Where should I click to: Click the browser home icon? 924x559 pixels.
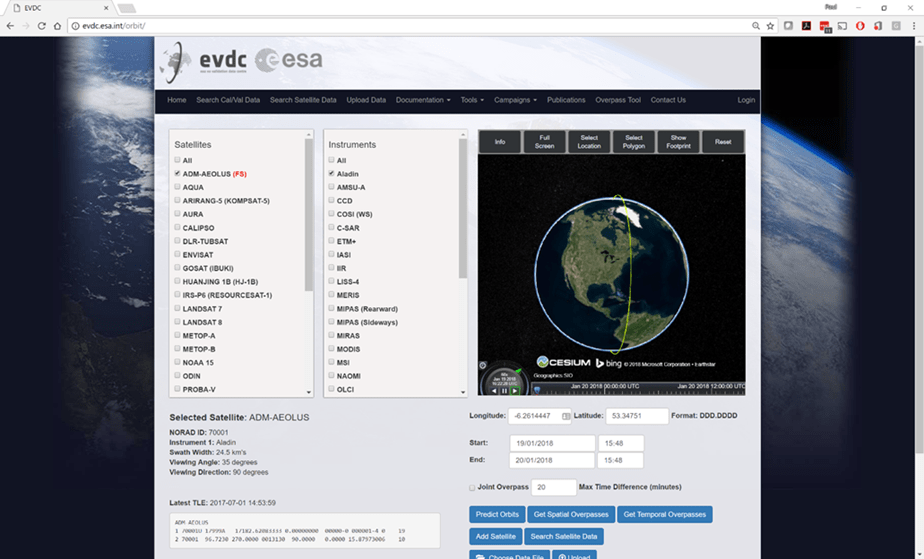click(57, 26)
